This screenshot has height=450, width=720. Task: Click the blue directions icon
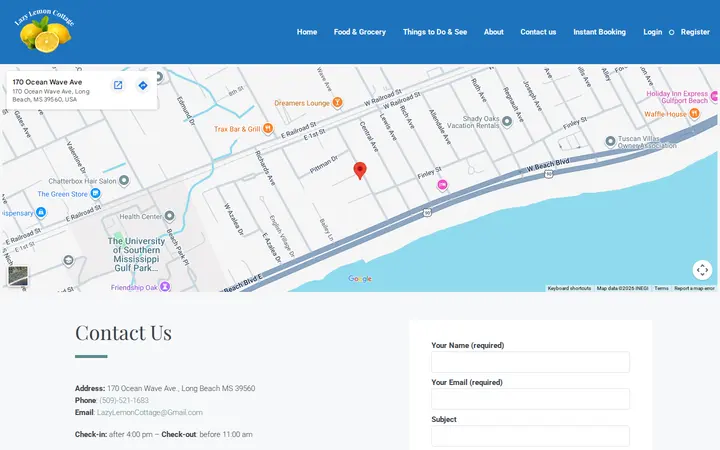coord(143,85)
